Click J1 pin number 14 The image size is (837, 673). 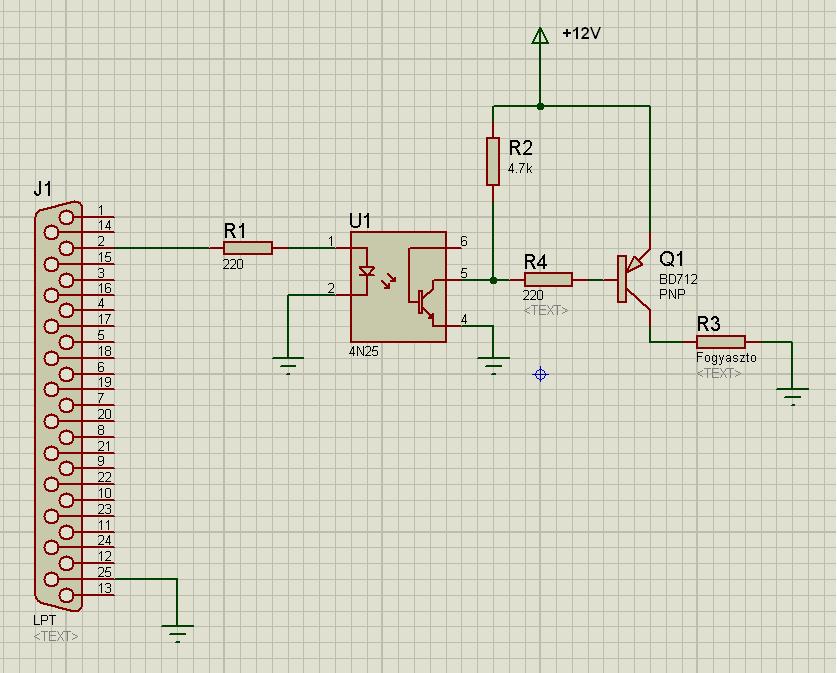click(105, 225)
